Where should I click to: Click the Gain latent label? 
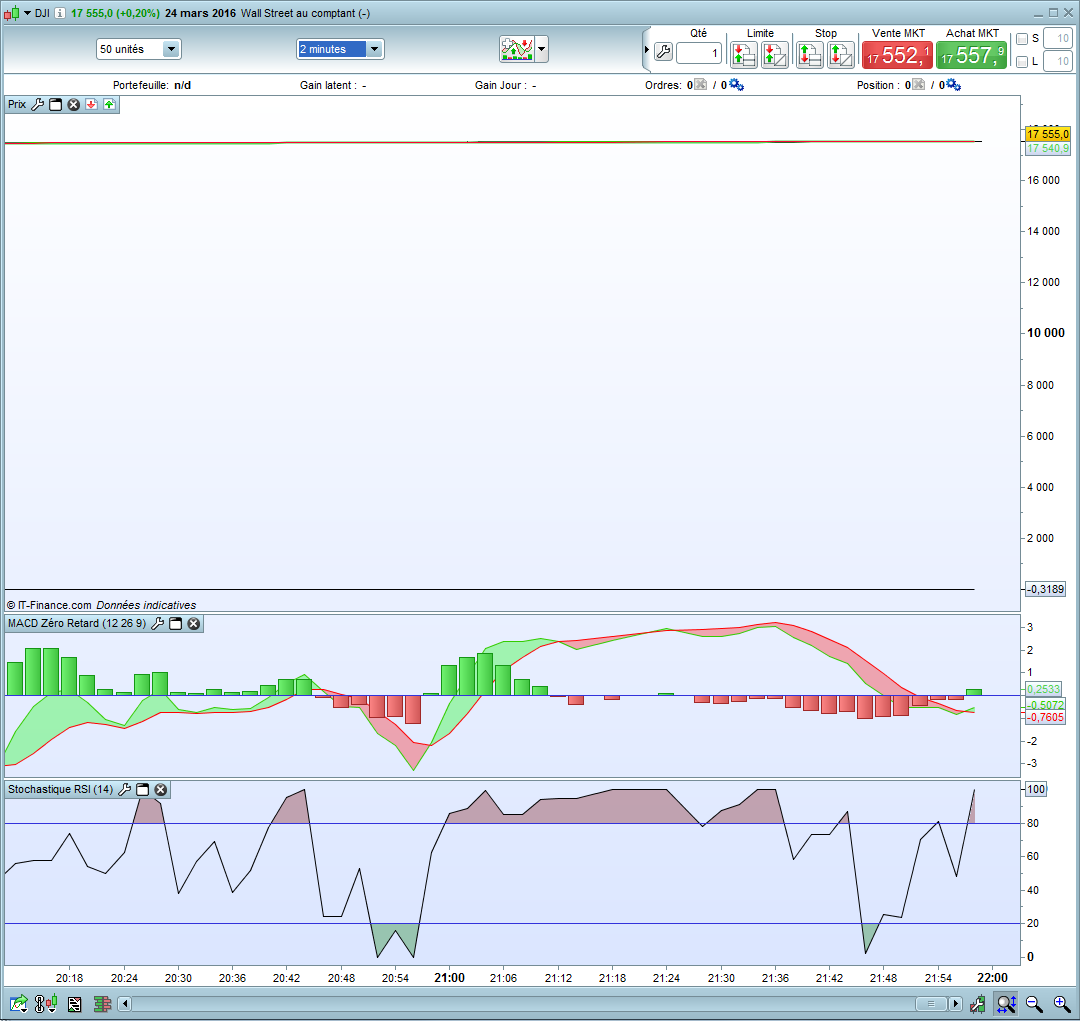click(x=328, y=85)
